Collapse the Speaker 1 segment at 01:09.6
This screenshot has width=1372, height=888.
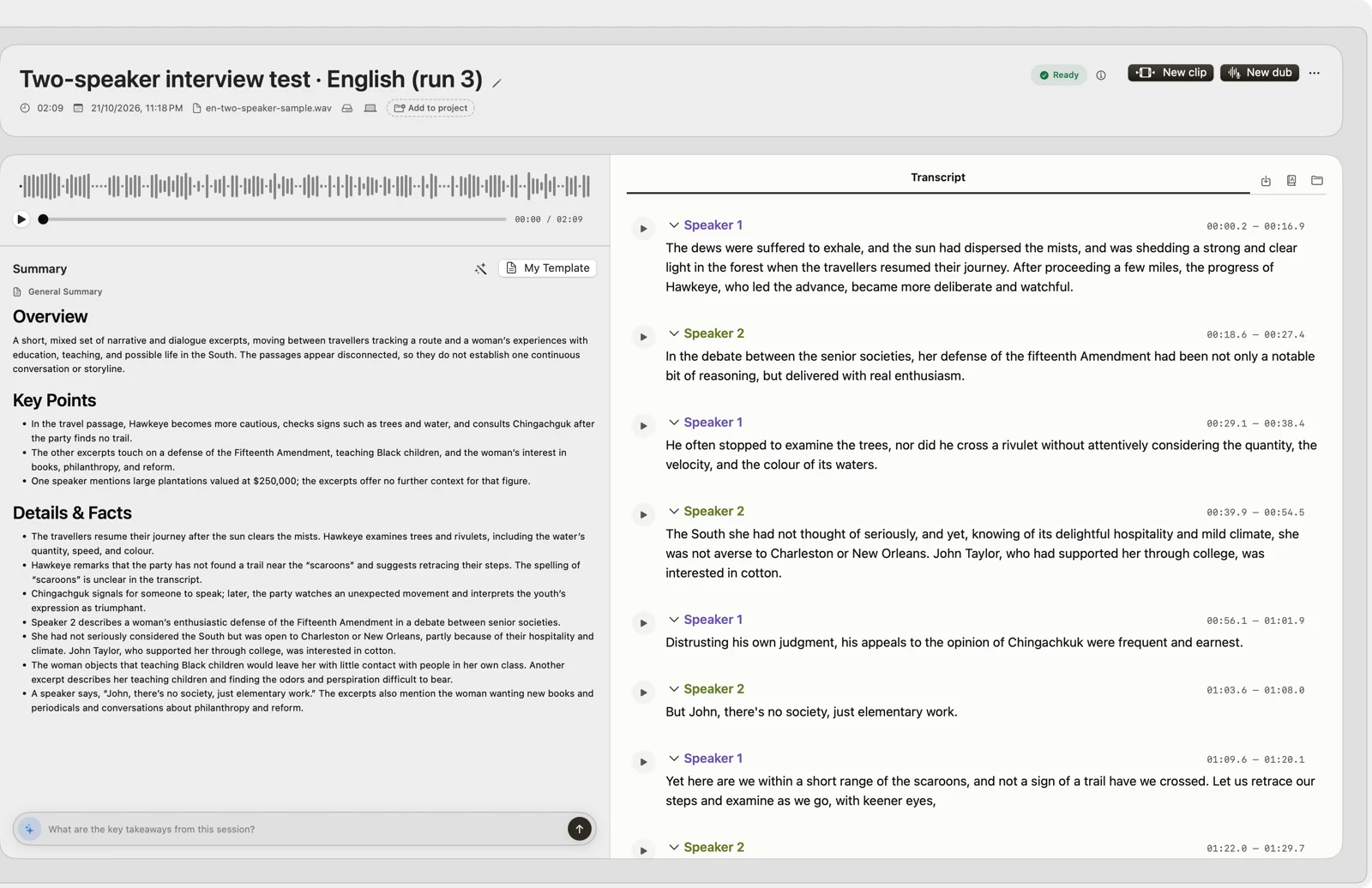pyautogui.click(x=674, y=759)
